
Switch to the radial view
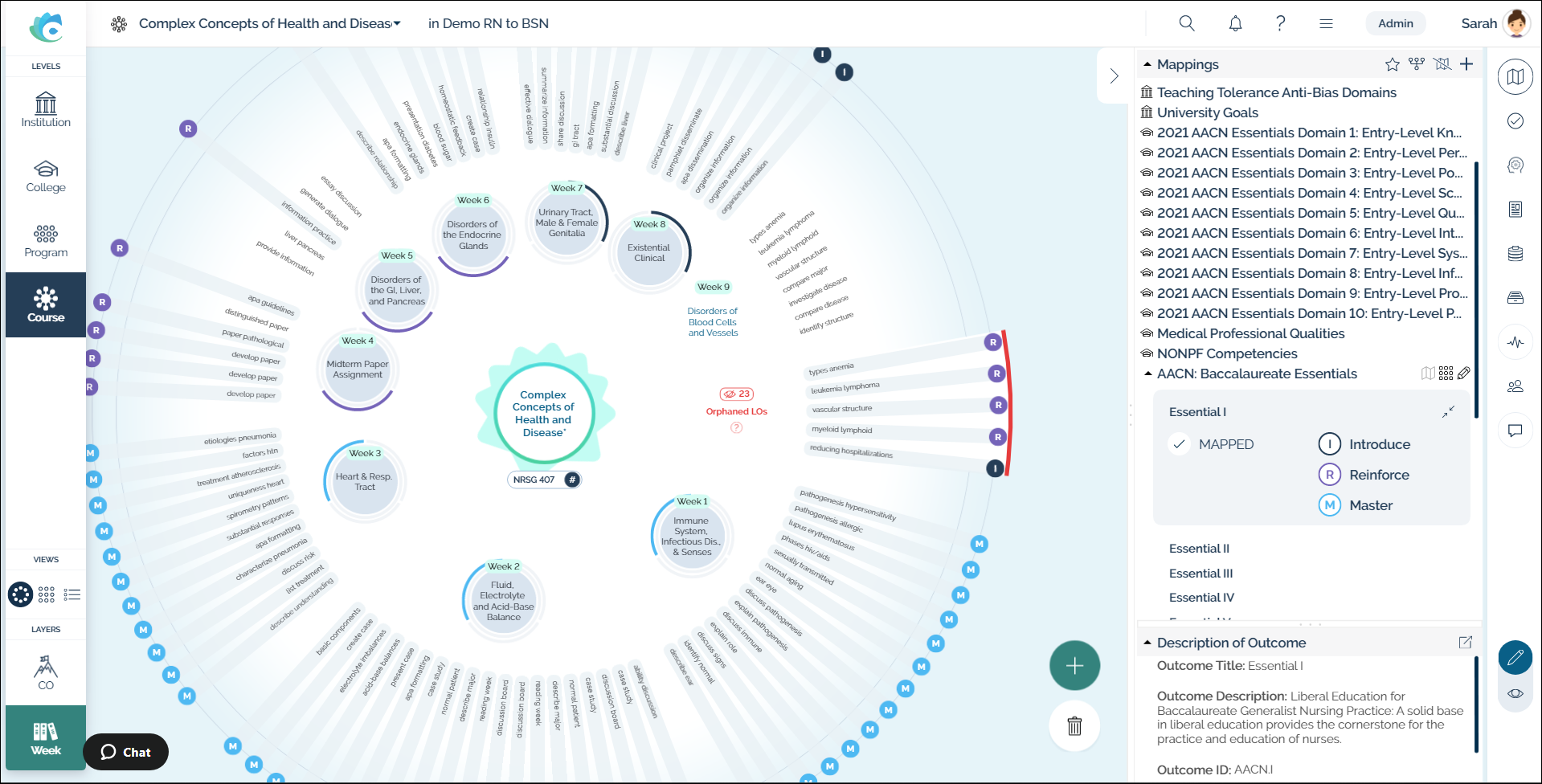[21, 594]
